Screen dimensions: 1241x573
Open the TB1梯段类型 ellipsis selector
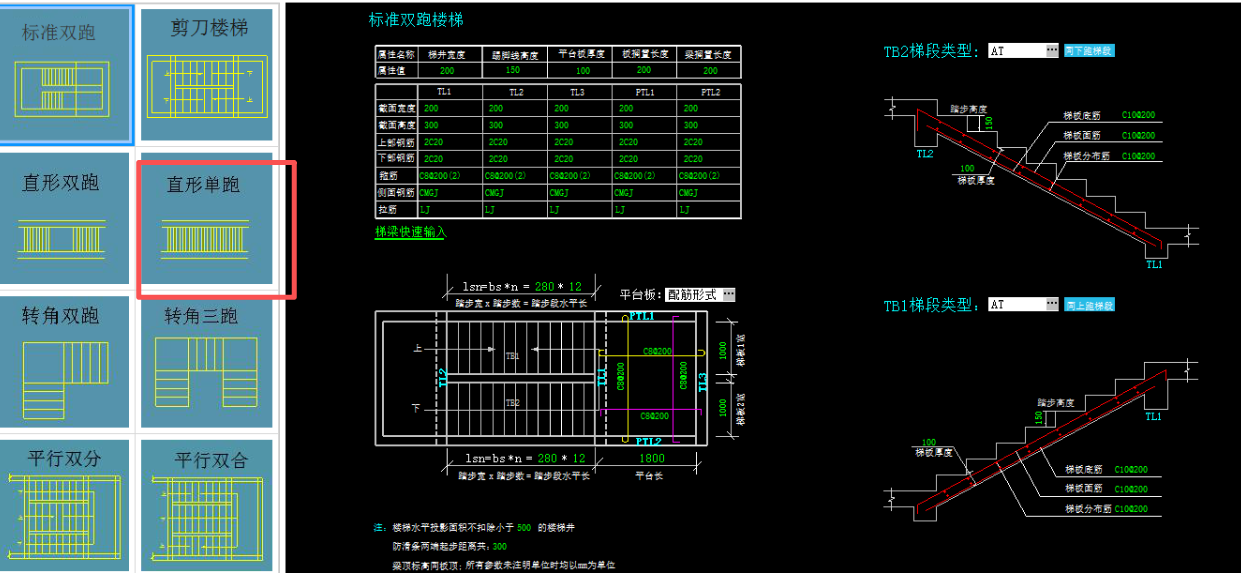point(1052,304)
